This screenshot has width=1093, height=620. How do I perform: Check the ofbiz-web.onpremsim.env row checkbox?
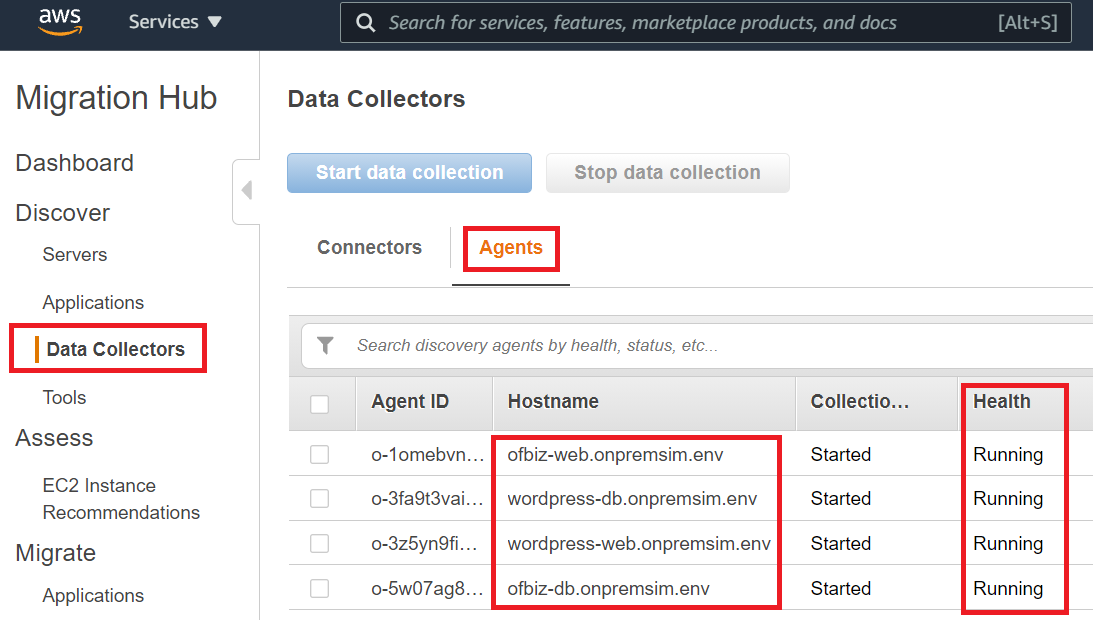pyautogui.click(x=319, y=455)
